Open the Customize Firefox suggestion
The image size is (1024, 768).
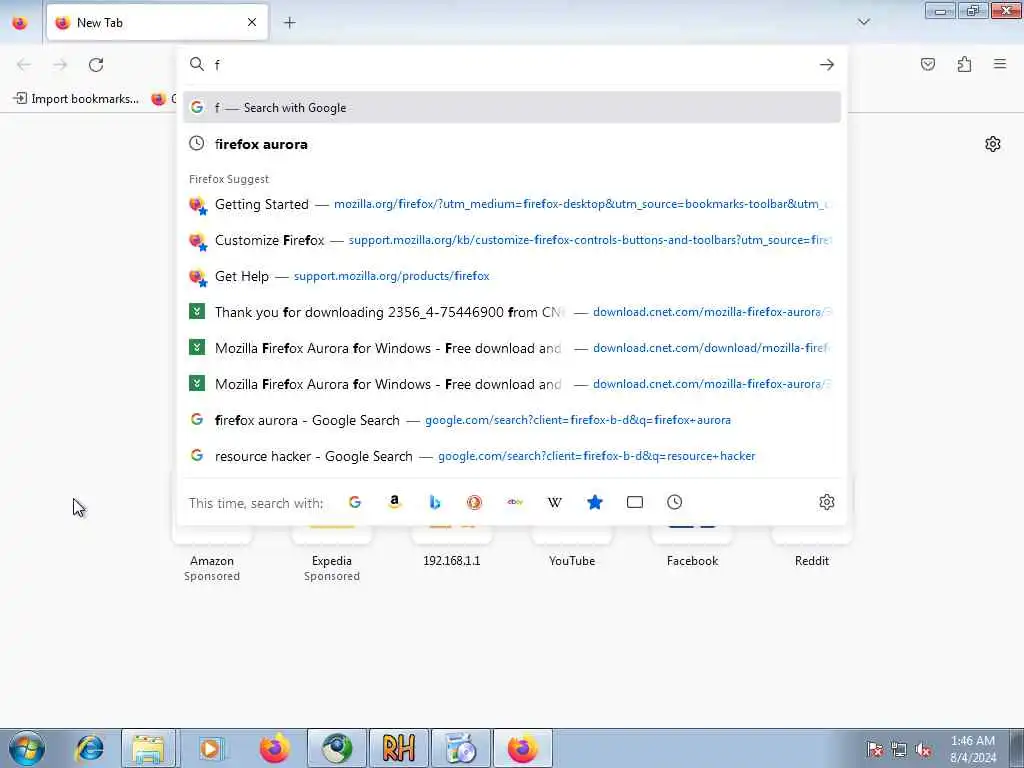tap(511, 240)
